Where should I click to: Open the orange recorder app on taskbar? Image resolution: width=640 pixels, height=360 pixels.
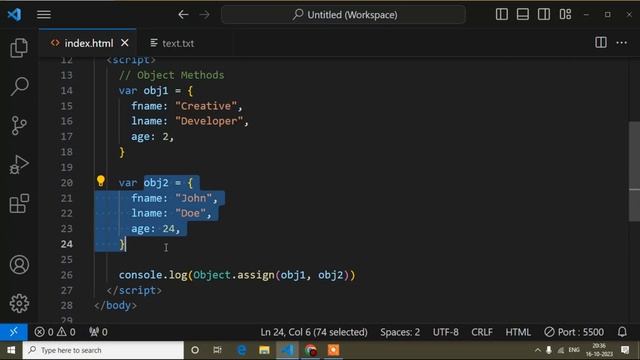pyautogui.click(x=333, y=350)
